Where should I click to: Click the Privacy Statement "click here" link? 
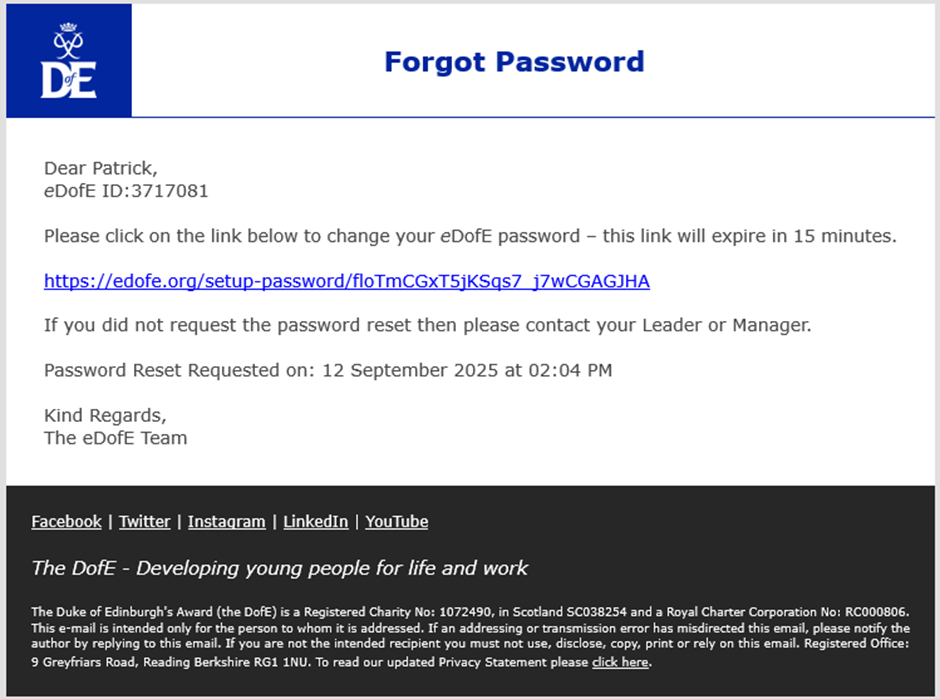[620, 662]
